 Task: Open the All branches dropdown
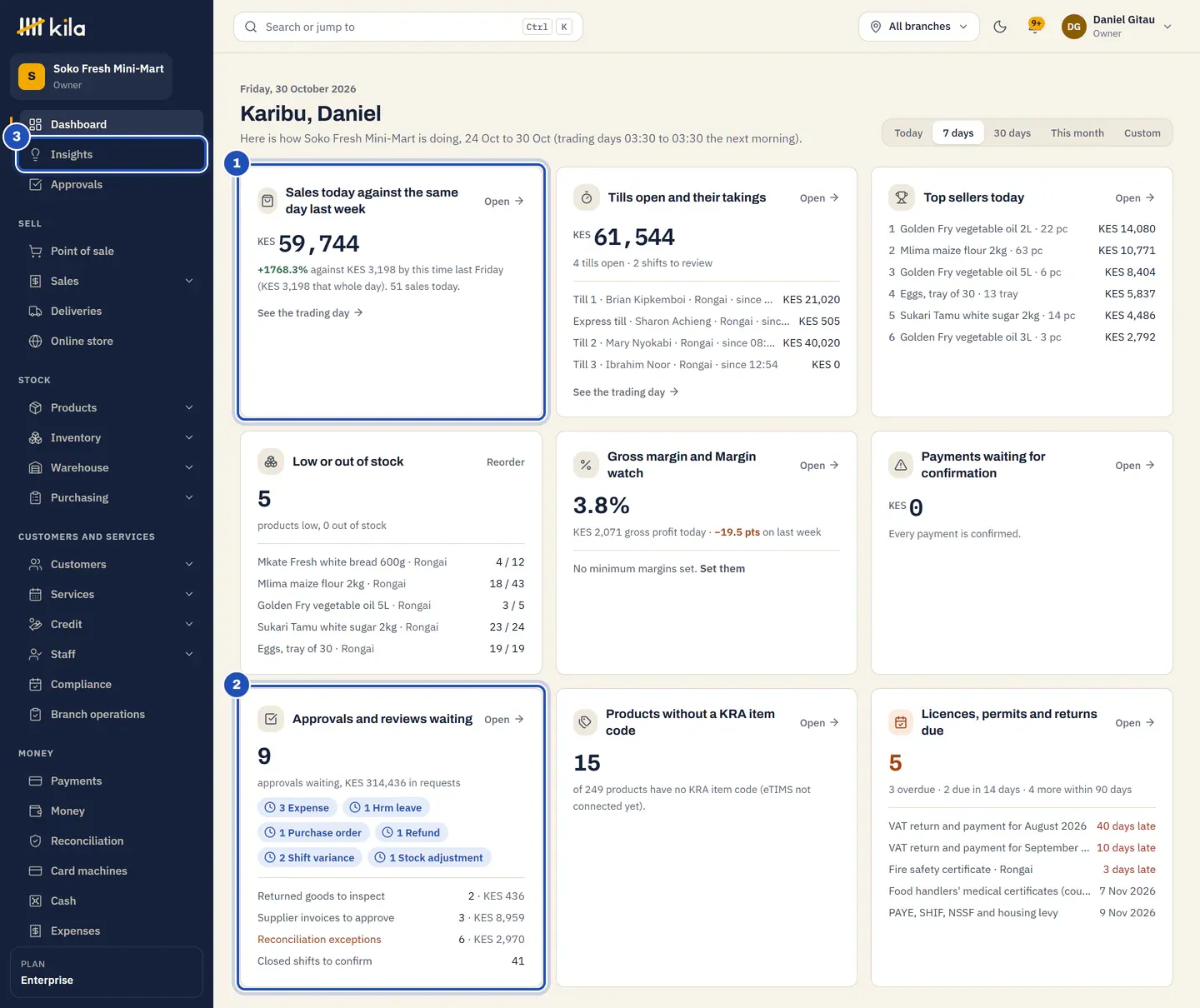(919, 27)
